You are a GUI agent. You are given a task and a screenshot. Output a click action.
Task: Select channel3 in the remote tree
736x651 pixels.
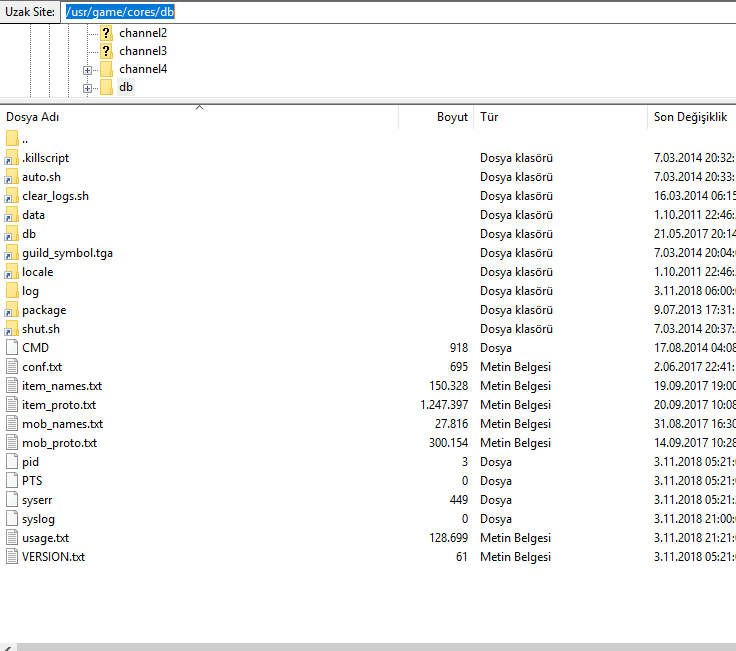pyautogui.click(x=143, y=51)
